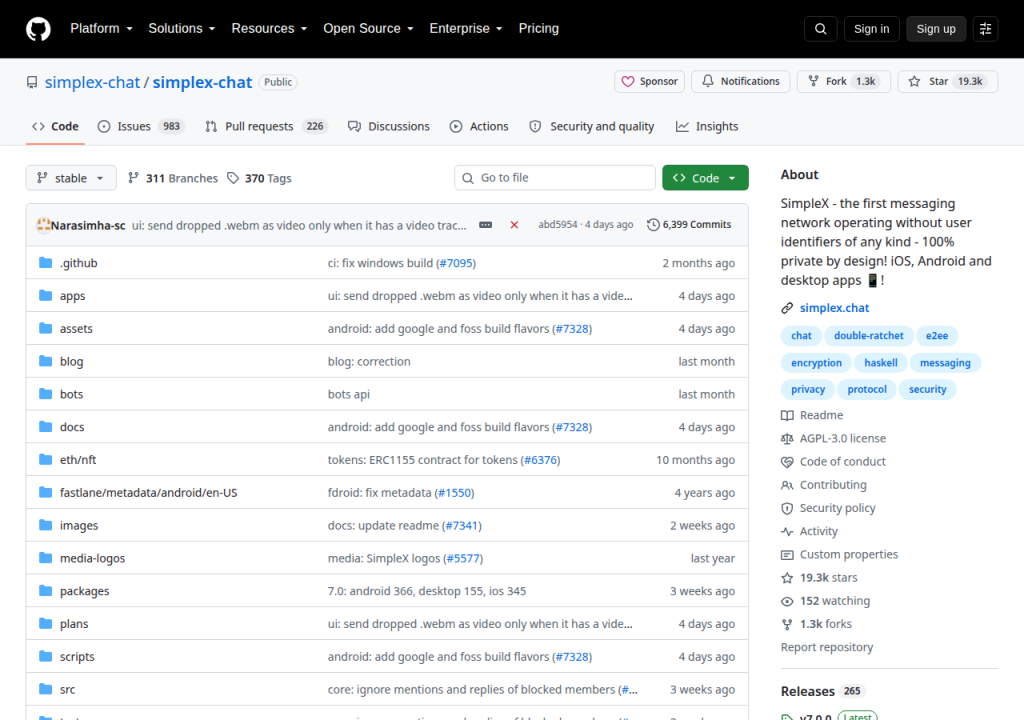Image resolution: width=1024 pixels, height=720 pixels.
Task: Open fastlane/metadata/android/en-US folder
Action: pyautogui.click(x=148, y=493)
